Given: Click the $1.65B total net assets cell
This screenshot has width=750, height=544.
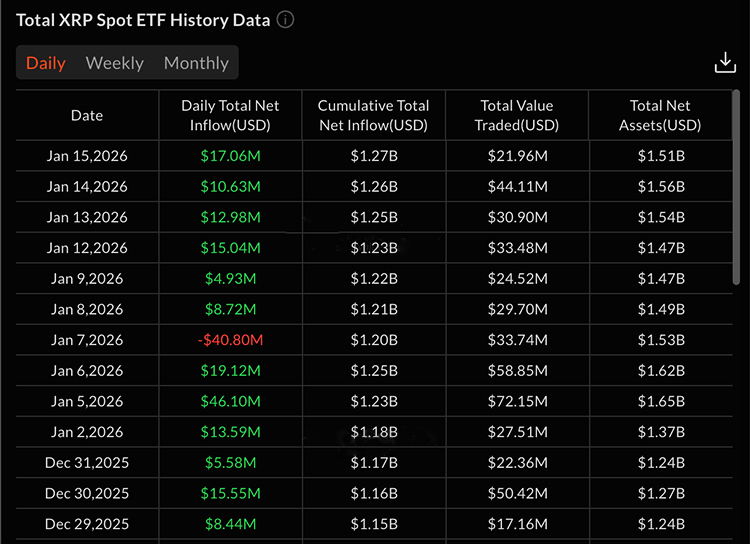Looking at the screenshot, I should (x=660, y=401).
